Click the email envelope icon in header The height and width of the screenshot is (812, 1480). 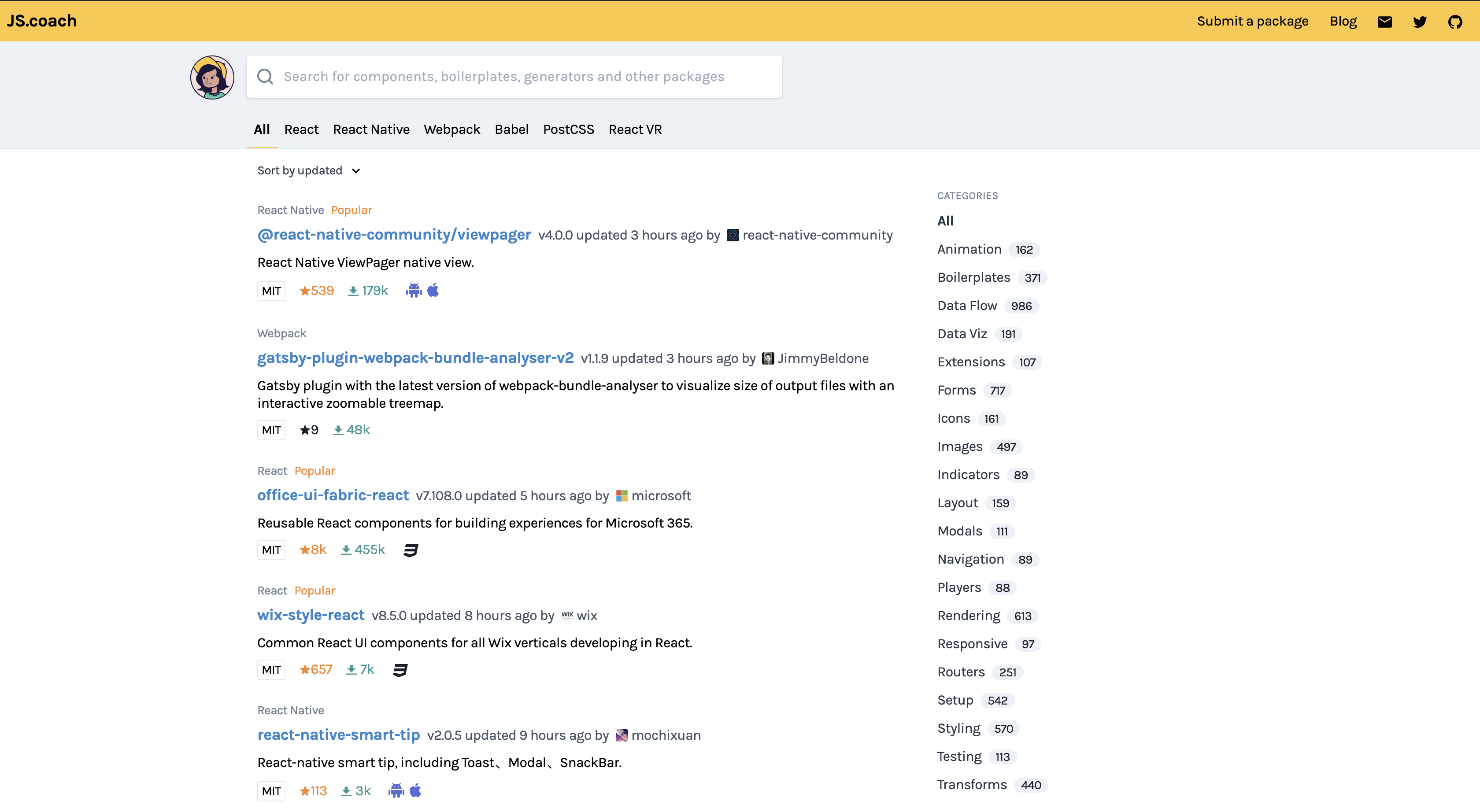tap(1384, 22)
